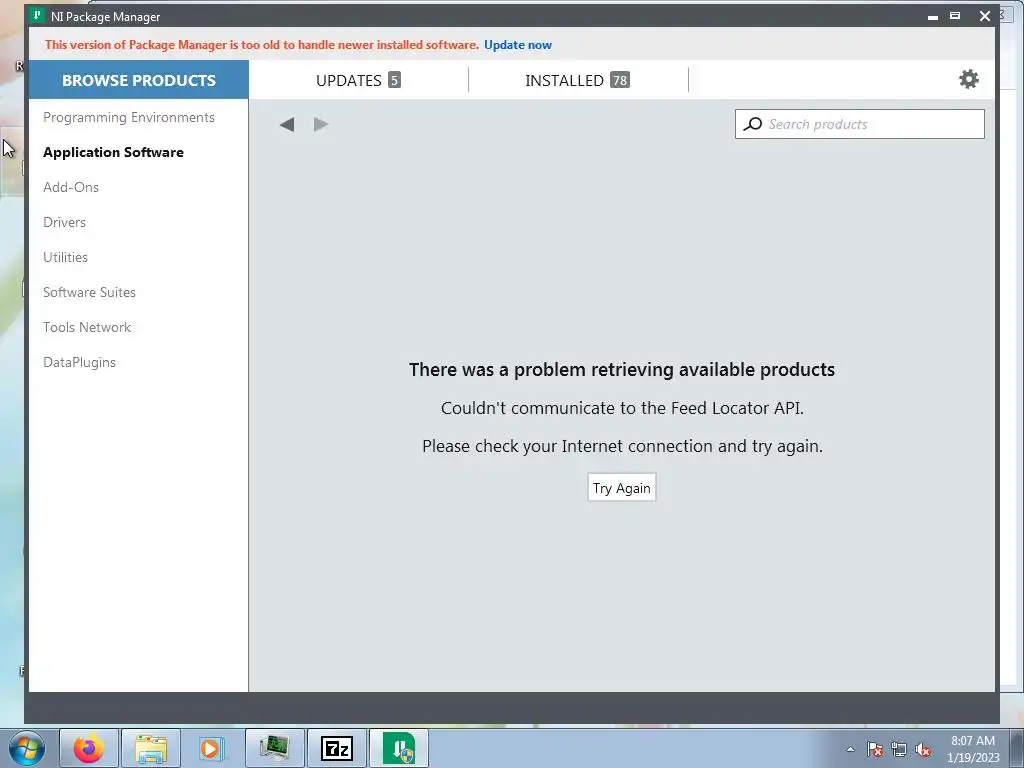Click the Try Again button
Image resolution: width=1024 pixels, height=768 pixels.
(x=622, y=488)
